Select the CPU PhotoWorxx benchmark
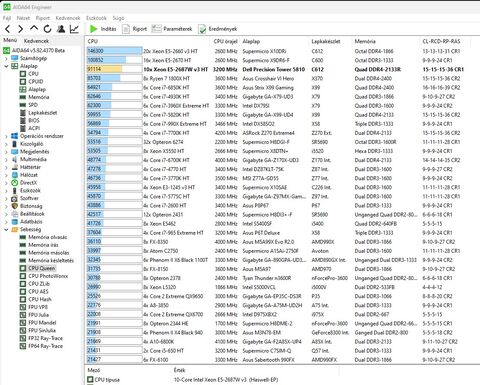Viewport: 480px width, 385px height. tap(44, 276)
